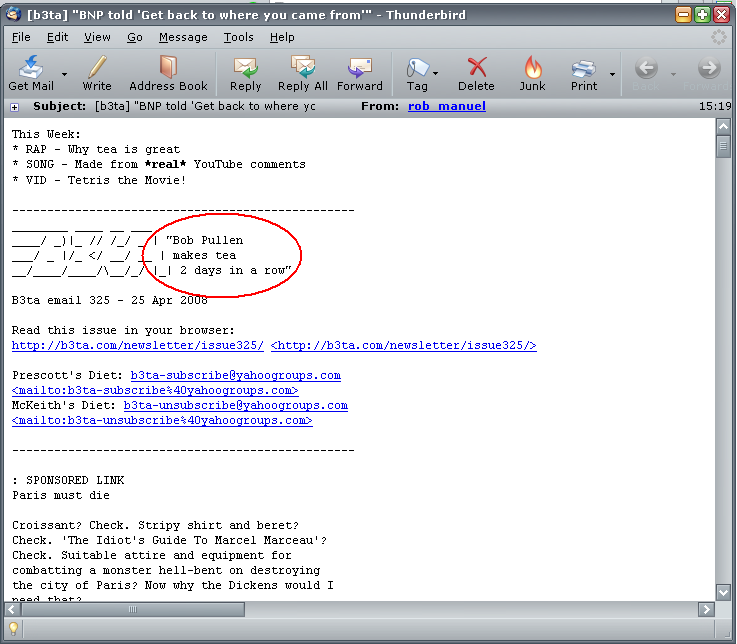Open the bracketed newsletter issue325 link
The width and height of the screenshot is (737, 644).
tap(404, 346)
